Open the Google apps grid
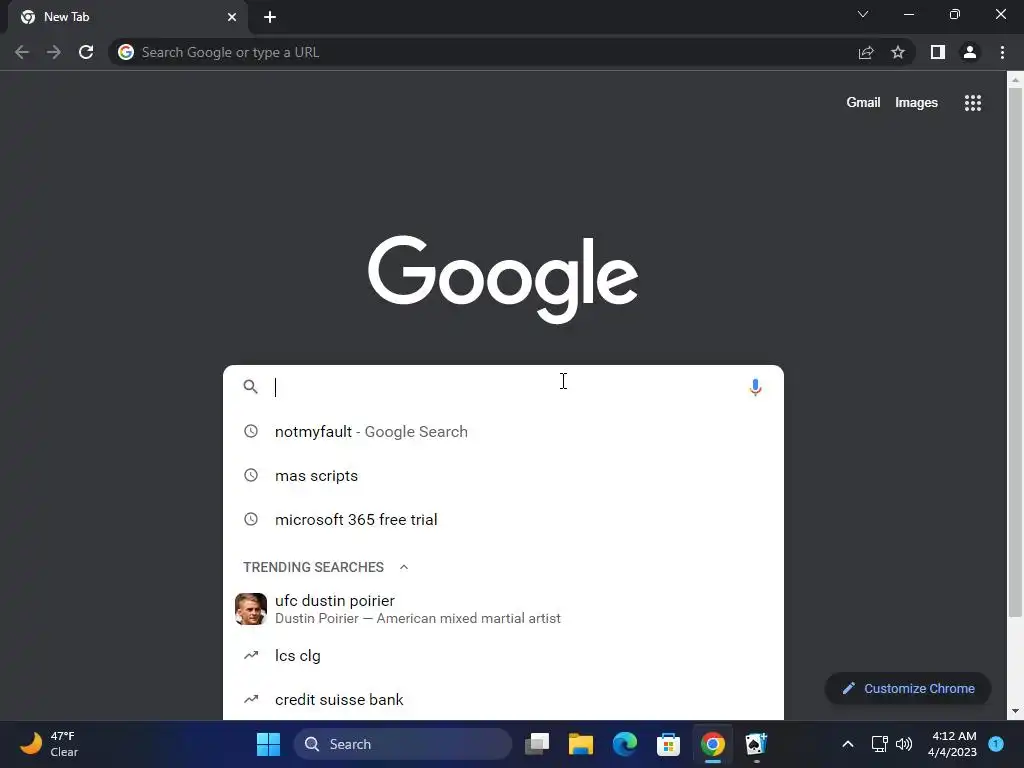 (973, 103)
